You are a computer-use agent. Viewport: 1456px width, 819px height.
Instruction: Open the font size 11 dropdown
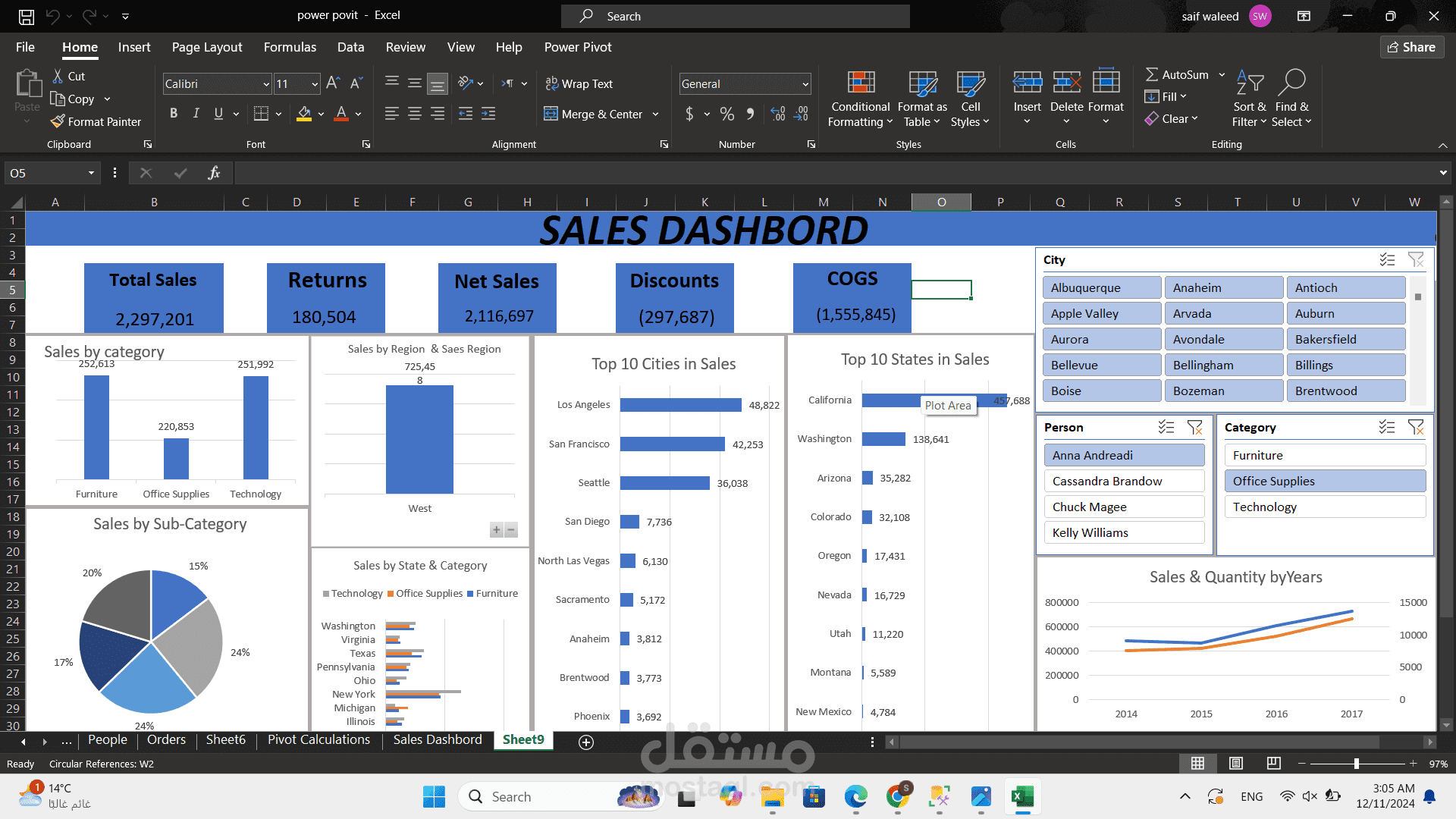(315, 84)
